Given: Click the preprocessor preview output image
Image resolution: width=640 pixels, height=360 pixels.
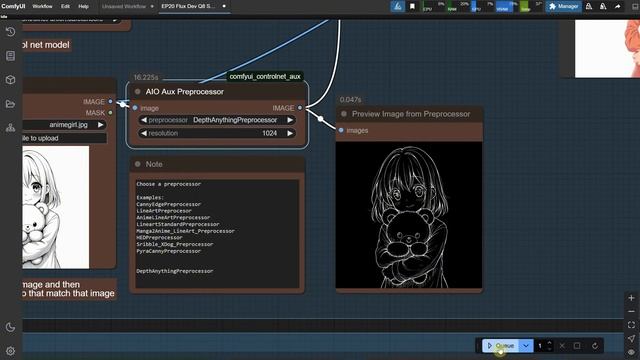Looking at the screenshot, I should click(409, 215).
